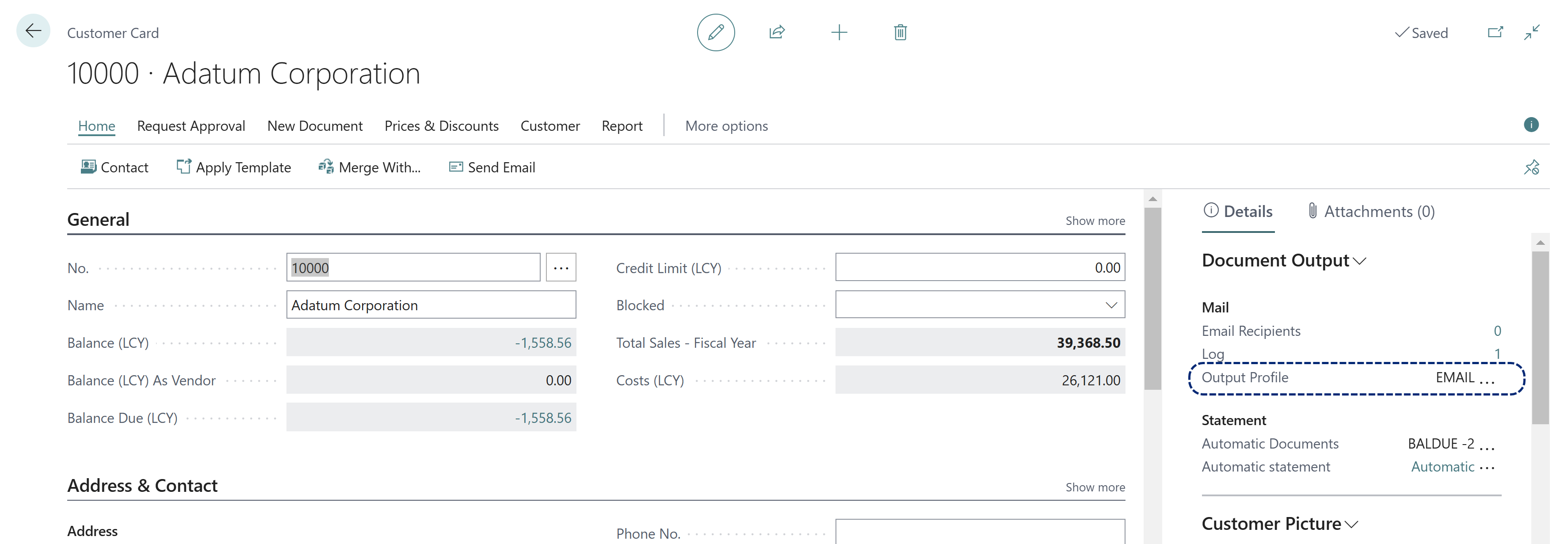Click the Credit Limit (LCY) field
The height and width of the screenshot is (544, 1568).
tap(980, 268)
